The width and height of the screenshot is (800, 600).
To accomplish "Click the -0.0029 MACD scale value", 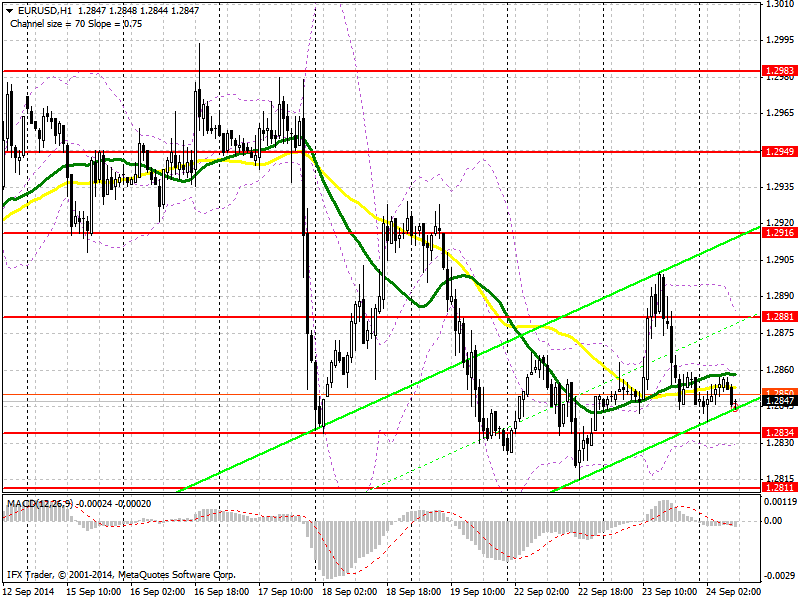I will [779, 576].
